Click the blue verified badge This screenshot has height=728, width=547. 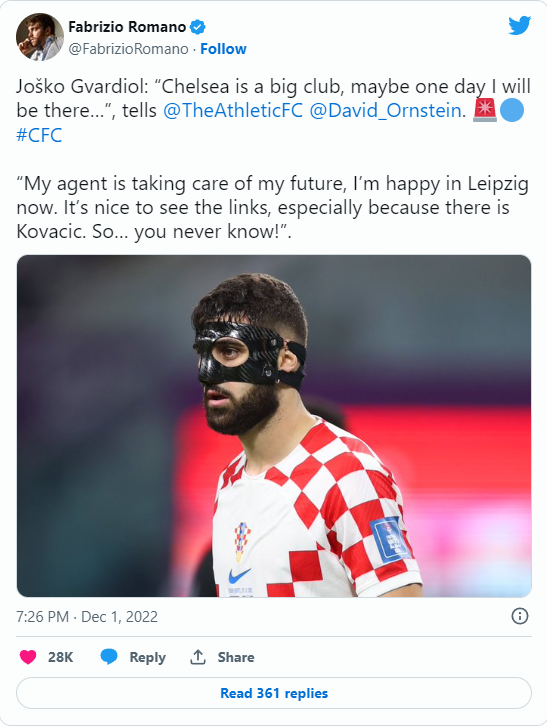click(198, 27)
